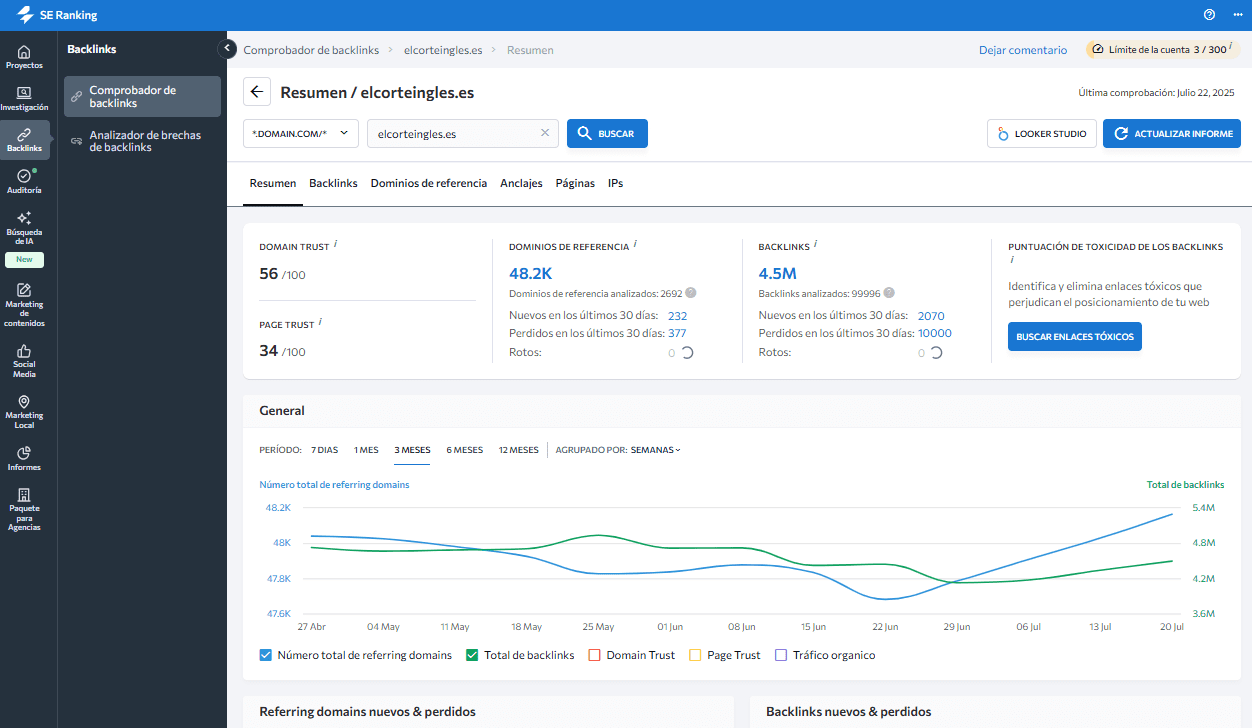Select Backlinks sidebar icon

click(24, 140)
